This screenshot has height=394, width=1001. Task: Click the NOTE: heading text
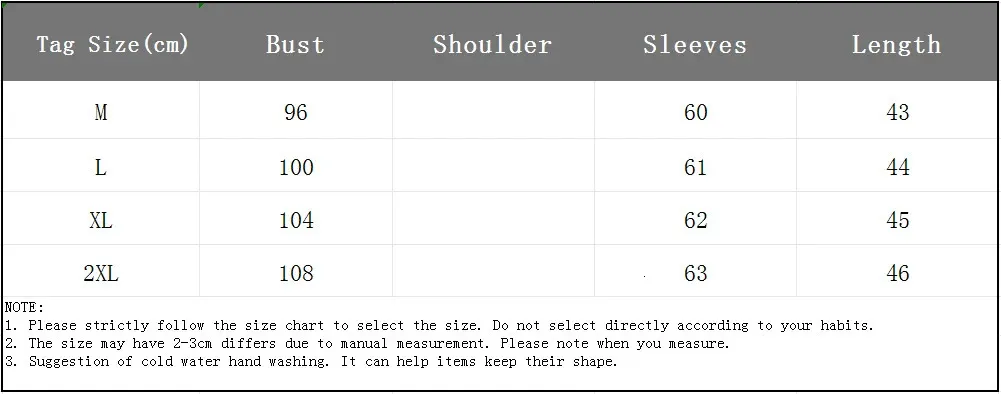(24, 308)
